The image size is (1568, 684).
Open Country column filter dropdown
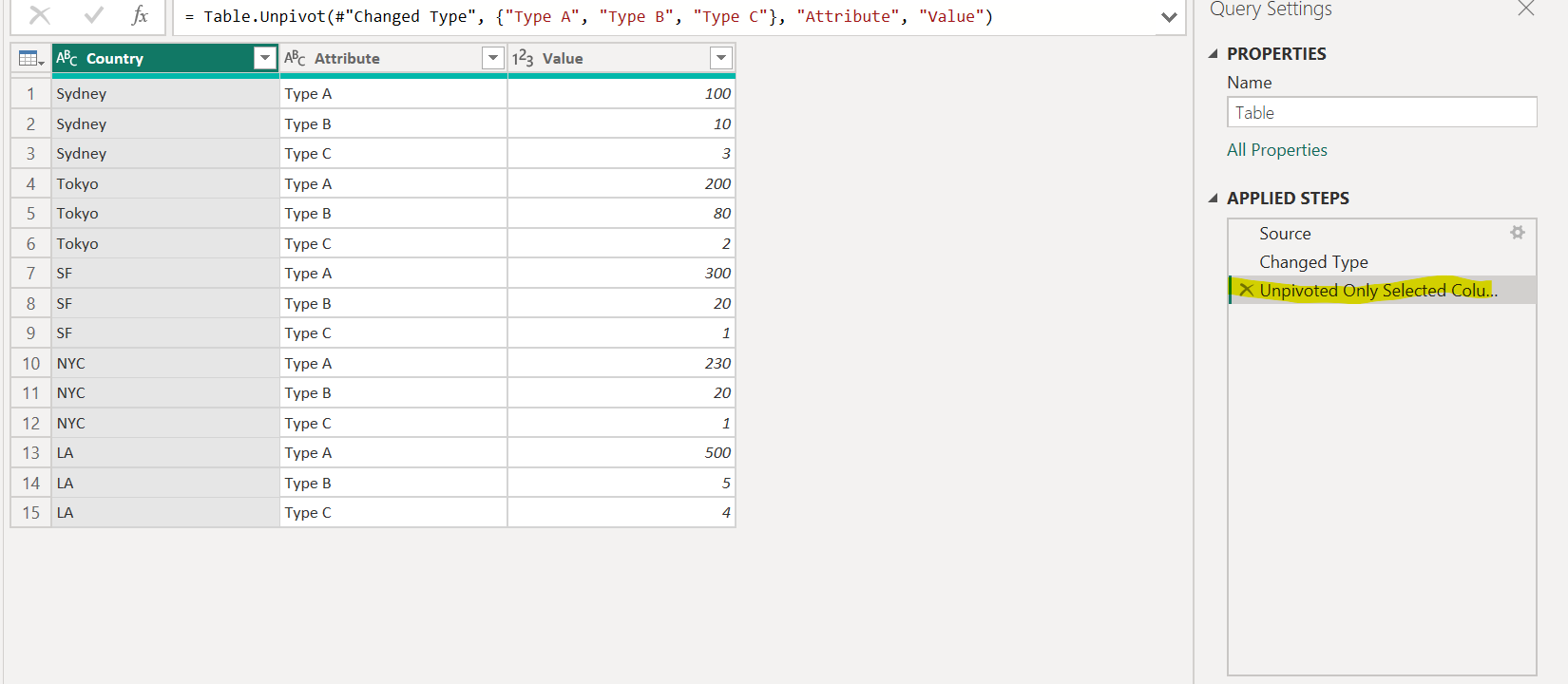pyautogui.click(x=265, y=58)
